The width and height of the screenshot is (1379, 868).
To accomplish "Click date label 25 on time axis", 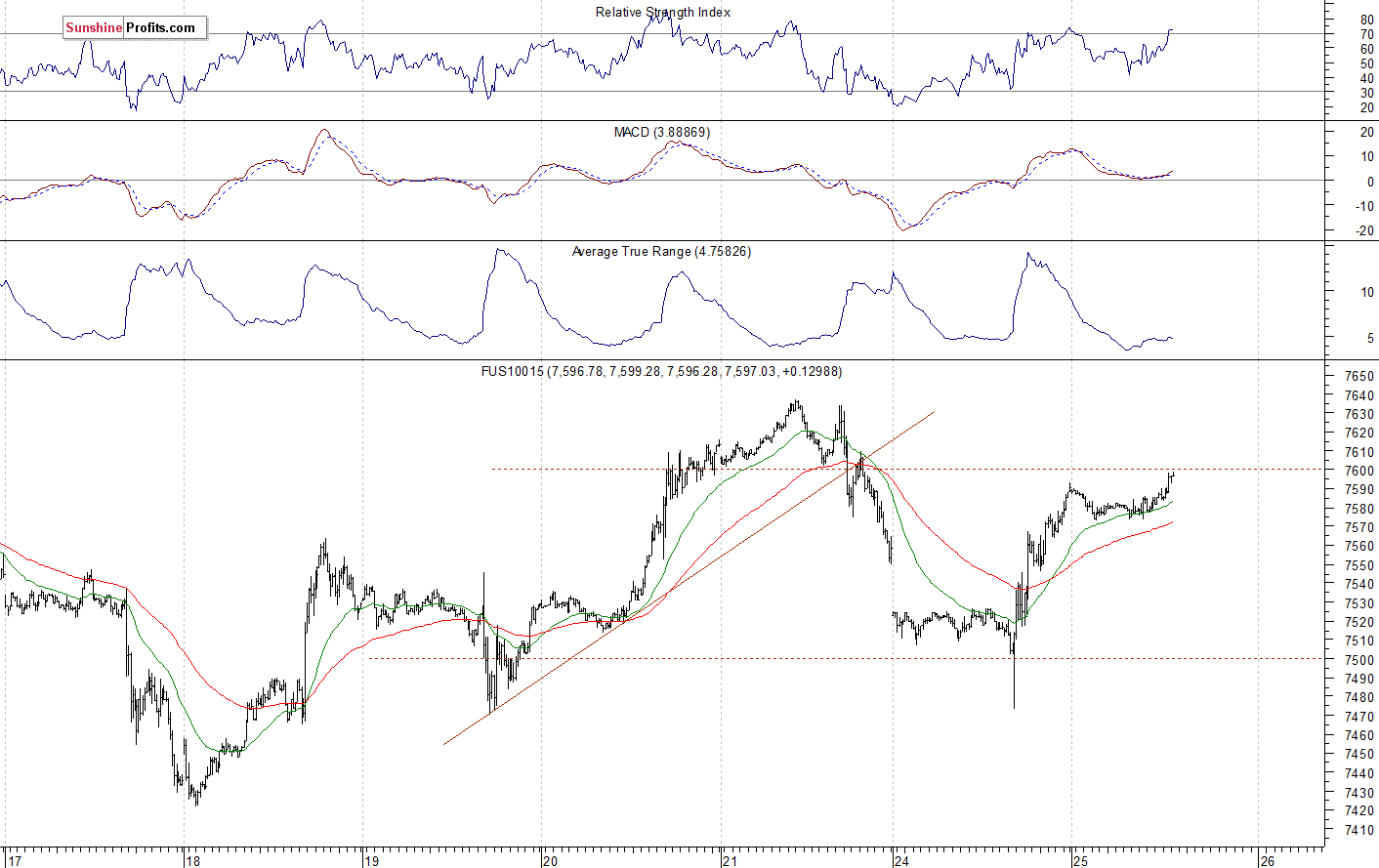I will (x=1080, y=861).
